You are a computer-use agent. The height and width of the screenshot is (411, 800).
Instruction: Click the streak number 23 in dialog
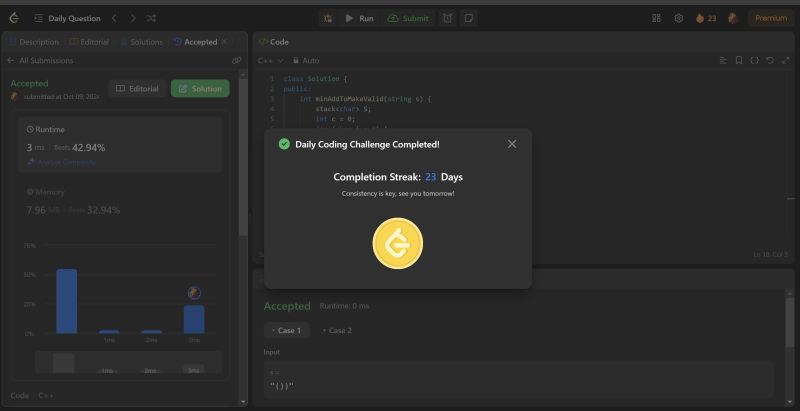tap(431, 177)
